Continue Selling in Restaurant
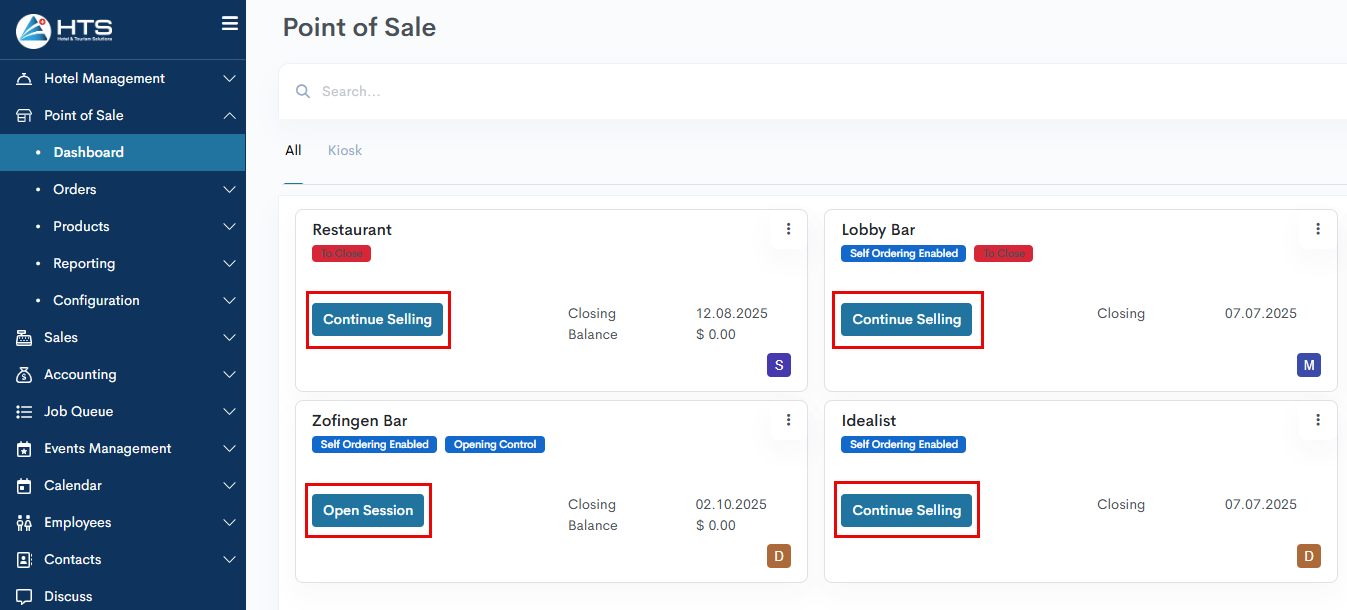 point(377,320)
